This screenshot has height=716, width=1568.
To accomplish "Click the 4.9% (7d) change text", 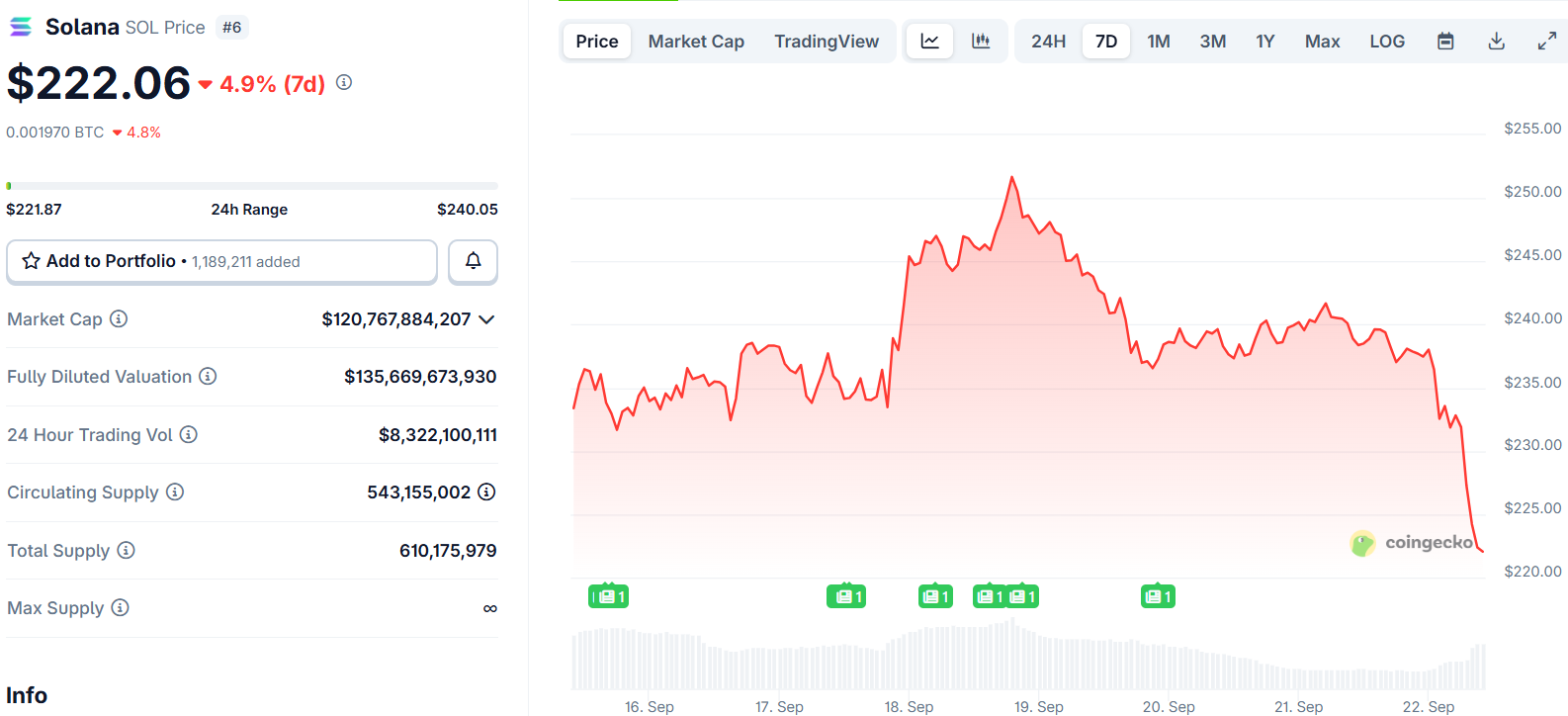I will pyautogui.click(x=272, y=84).
